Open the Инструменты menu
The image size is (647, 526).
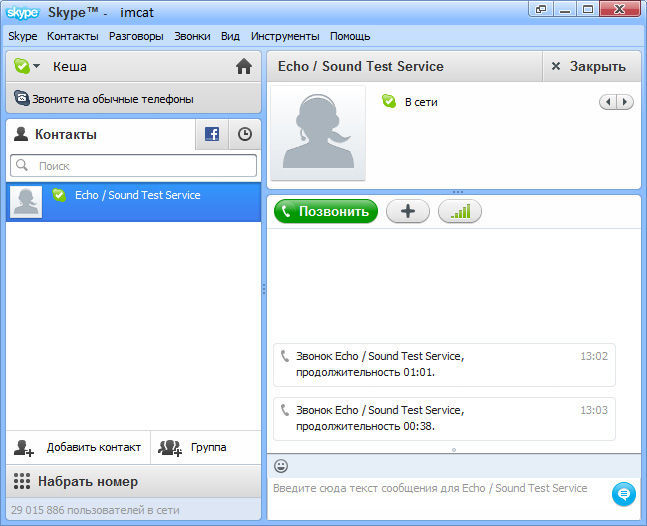(285, 36)
